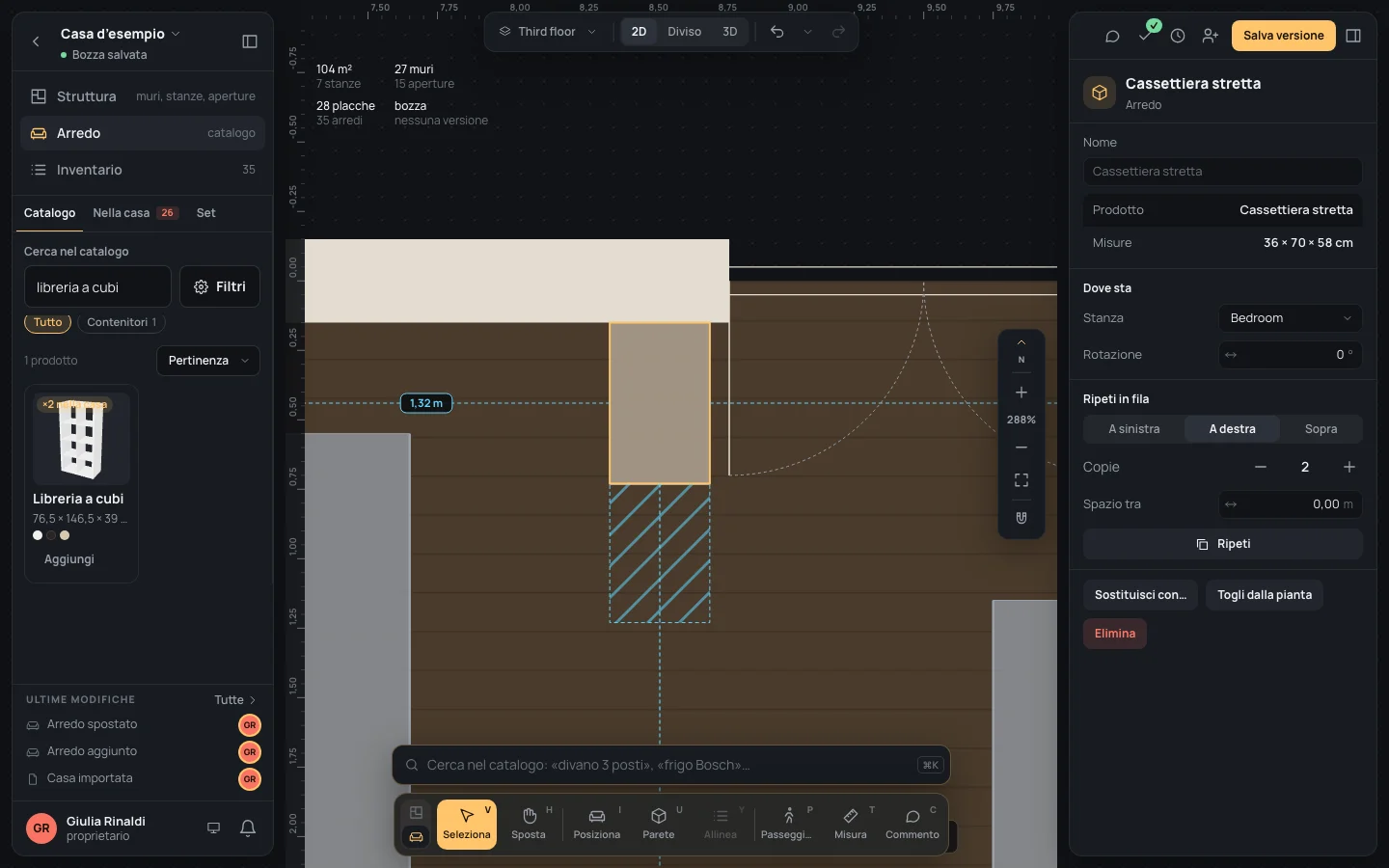1389x868 pixels.
Task: Open notifications bell icon
Action: (248, 828)
